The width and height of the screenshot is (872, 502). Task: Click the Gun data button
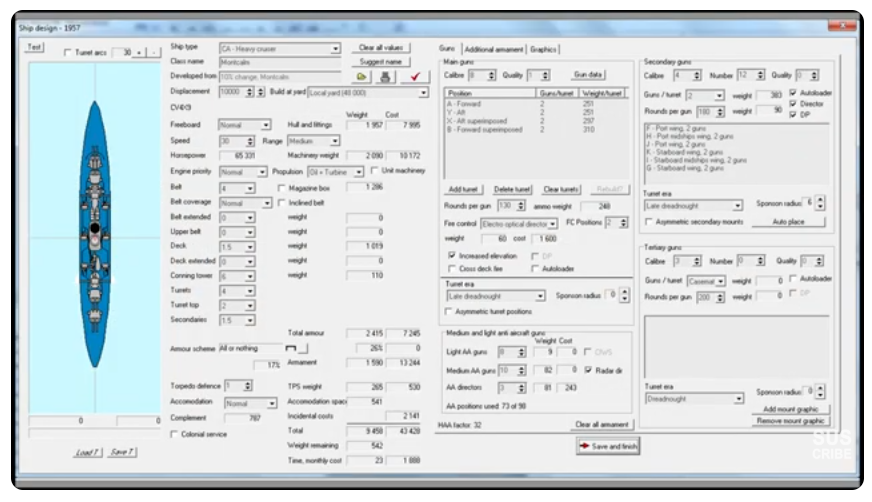pyautogui.click(x=588, y=74)
